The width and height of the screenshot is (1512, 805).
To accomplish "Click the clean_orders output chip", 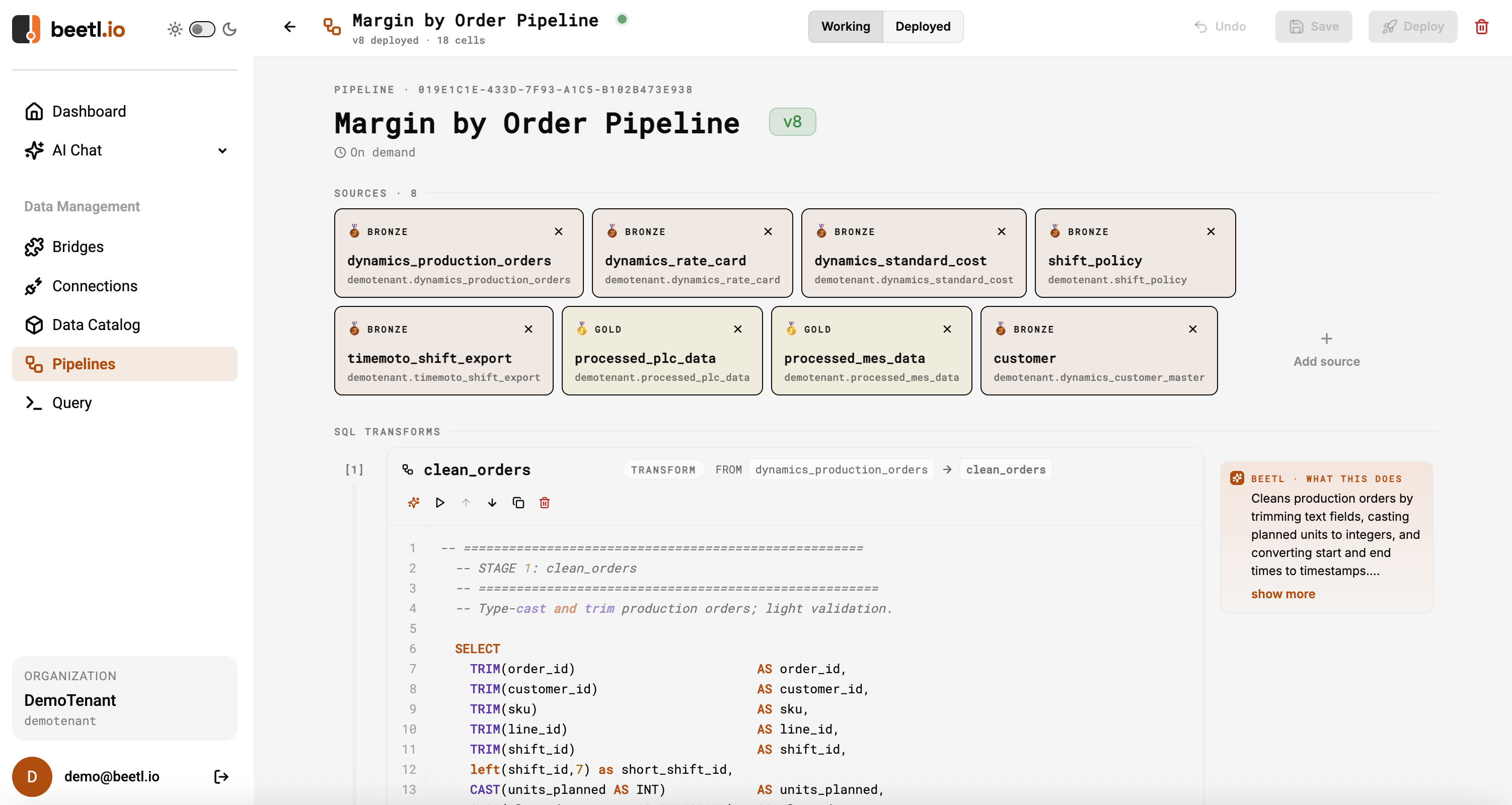I will [1006, 470].
